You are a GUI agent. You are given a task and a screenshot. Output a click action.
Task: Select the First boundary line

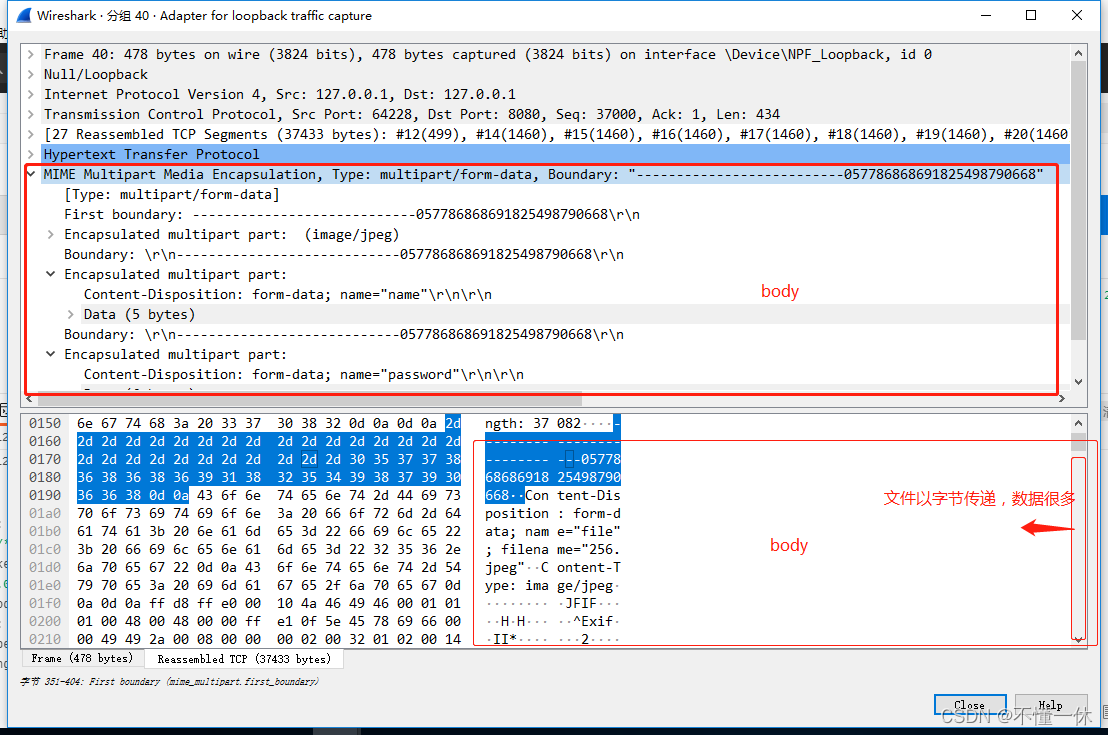[352, 214]
